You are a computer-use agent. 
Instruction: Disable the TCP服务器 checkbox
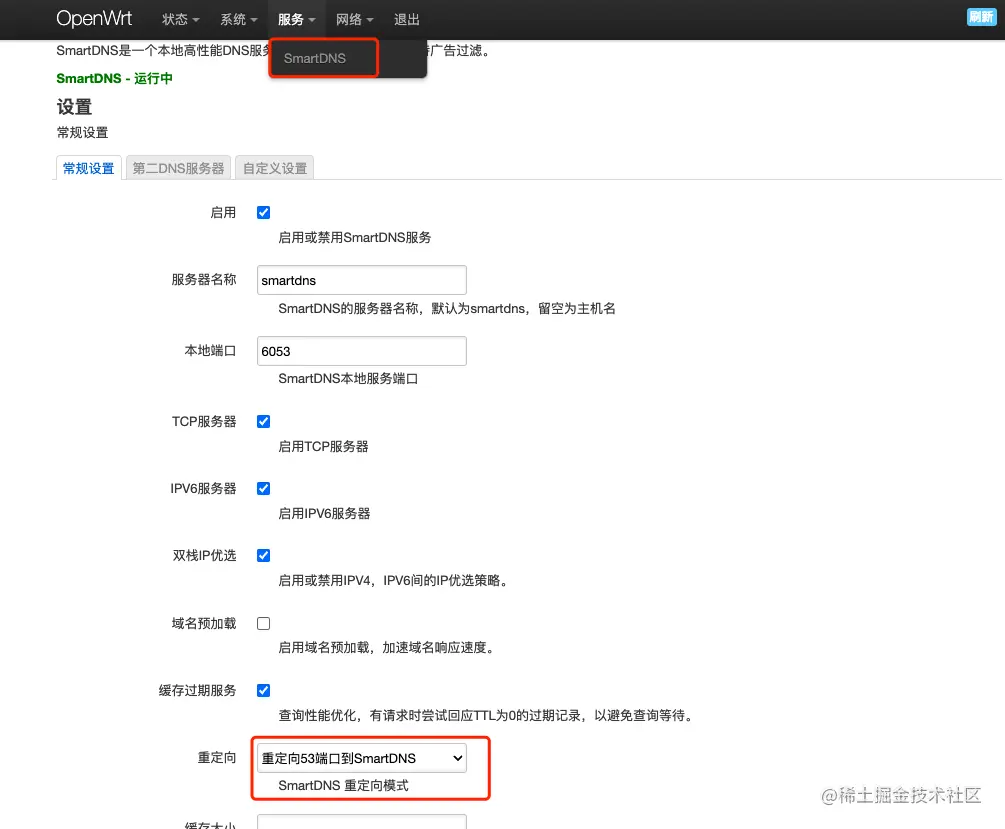tap(263, 421)
